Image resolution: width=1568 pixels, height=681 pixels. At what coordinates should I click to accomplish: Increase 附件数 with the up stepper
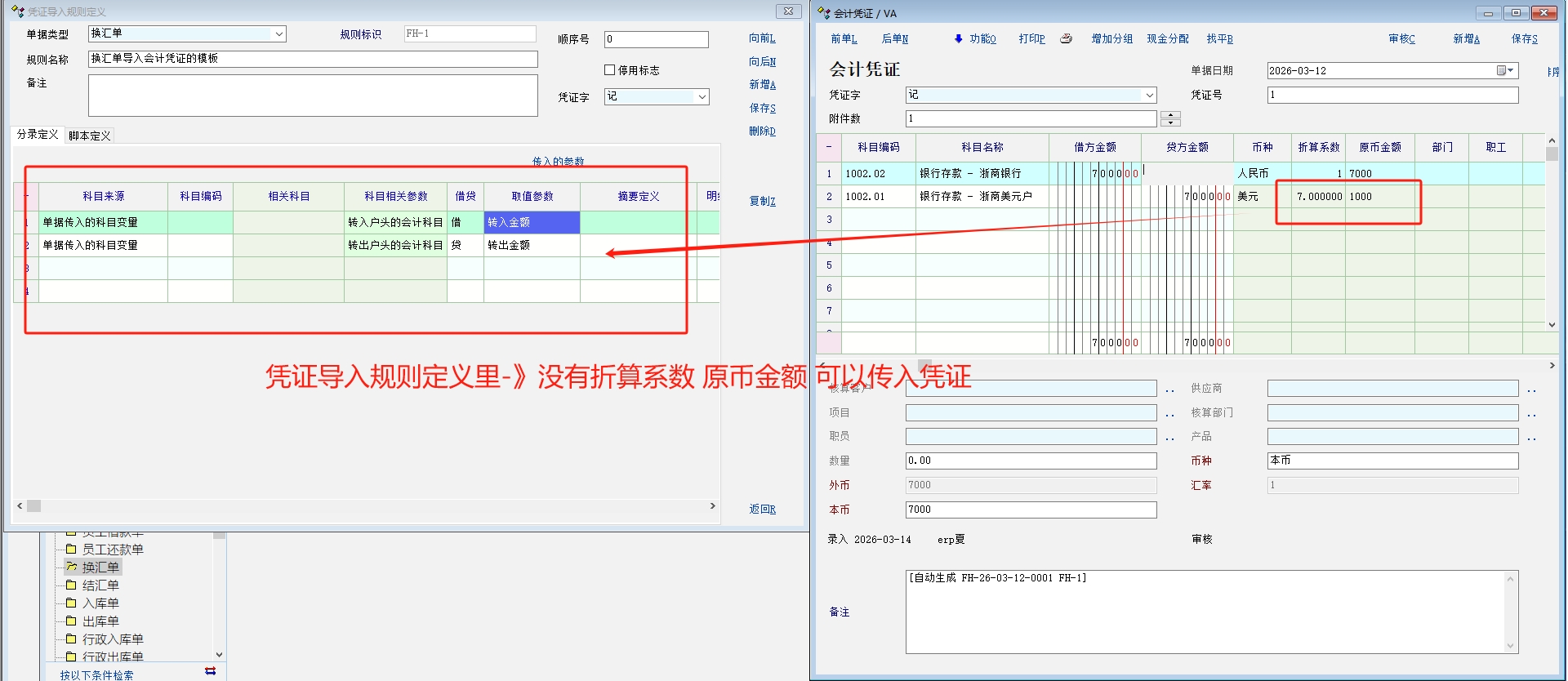tap(1170, 114)
